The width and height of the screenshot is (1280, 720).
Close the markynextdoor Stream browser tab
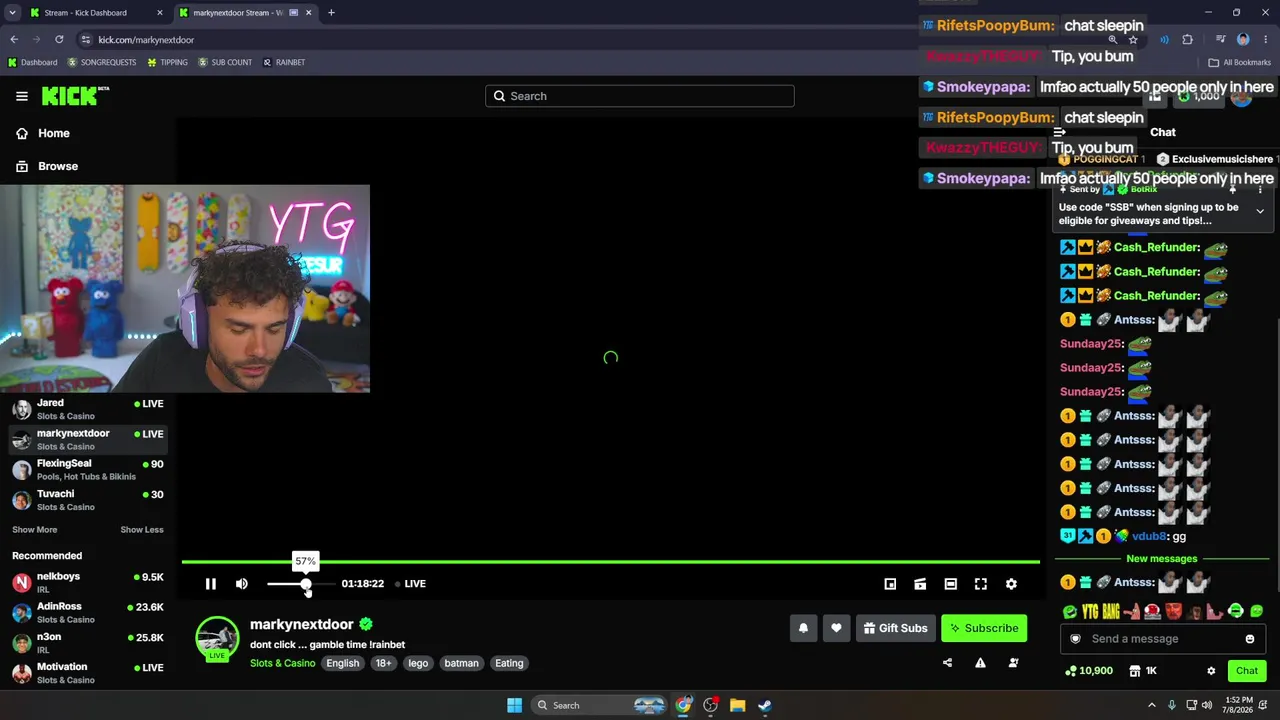click(309, 13)
